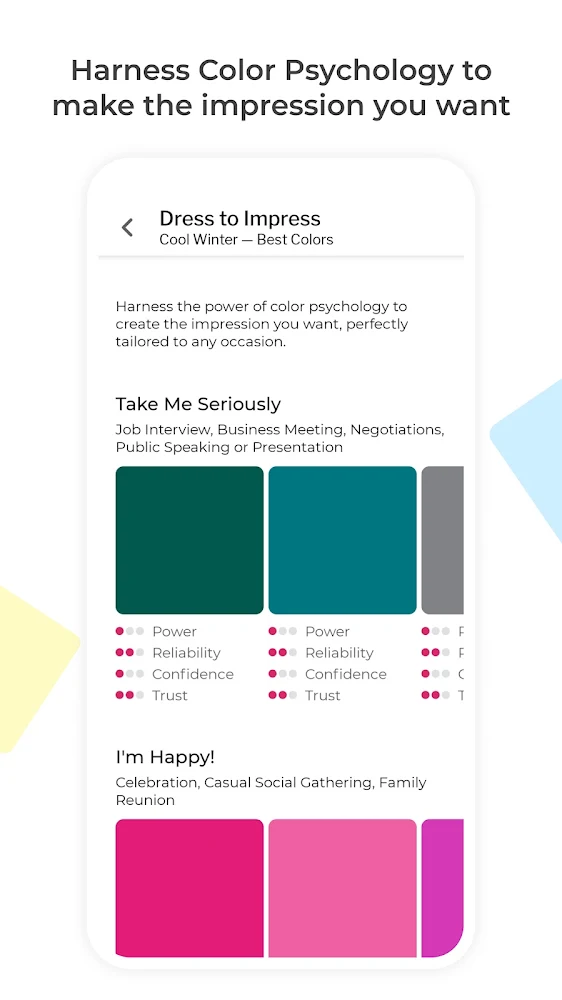Screen dimensions: 562x1000
Task: Tap the back arrow icon
Action: [128, 228]
